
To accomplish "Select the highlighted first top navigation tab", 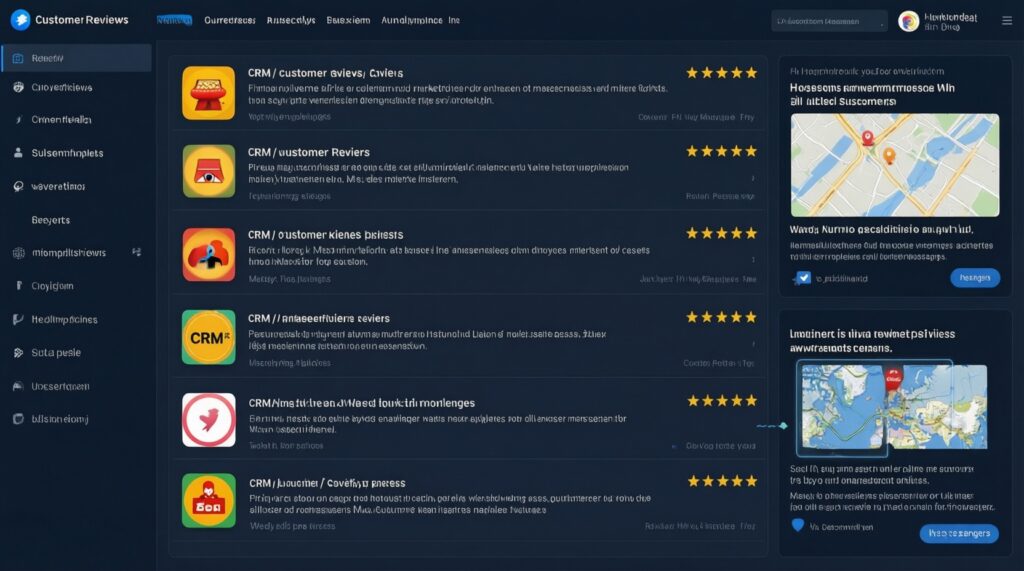I will (174, 20).
